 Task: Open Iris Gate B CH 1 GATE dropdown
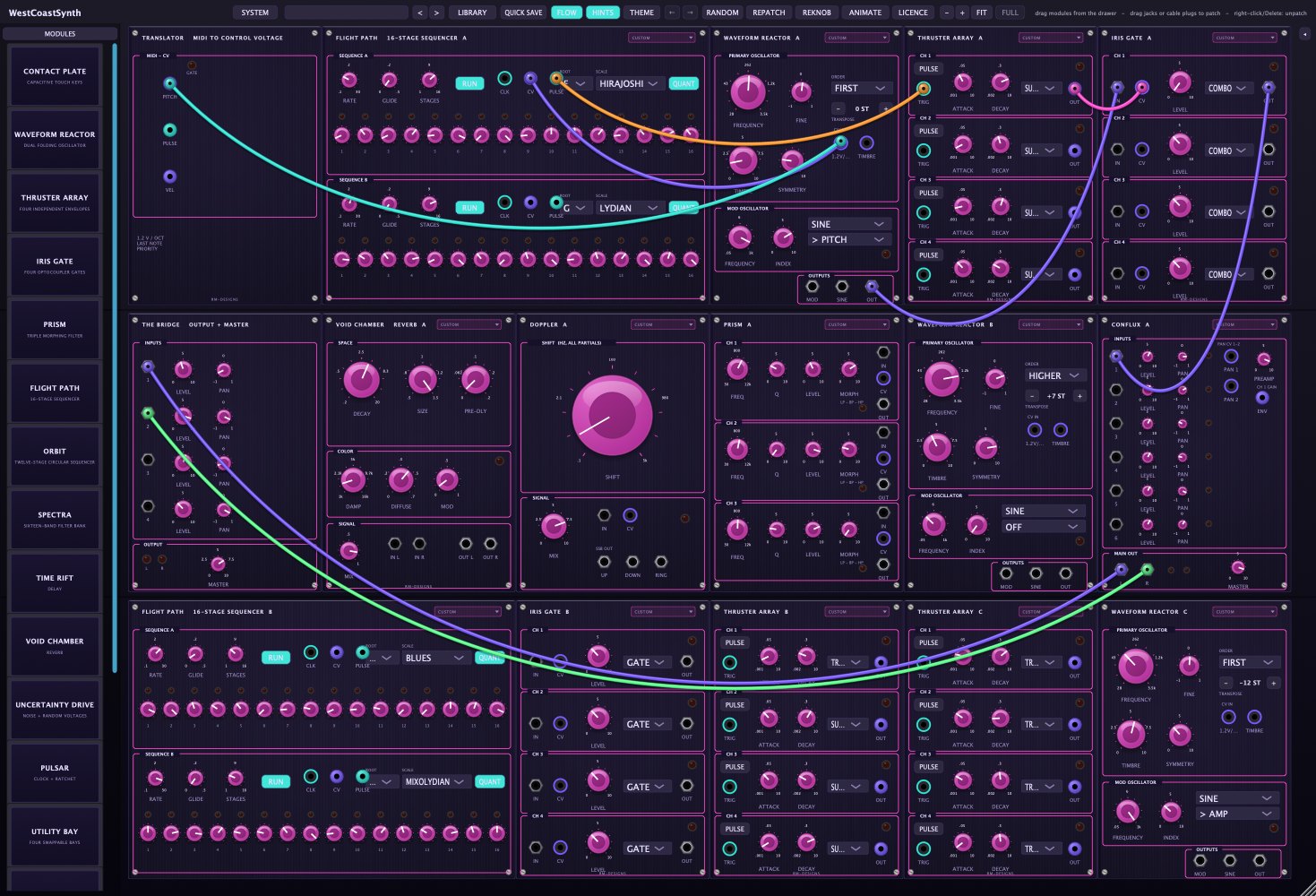pos(647,662)
